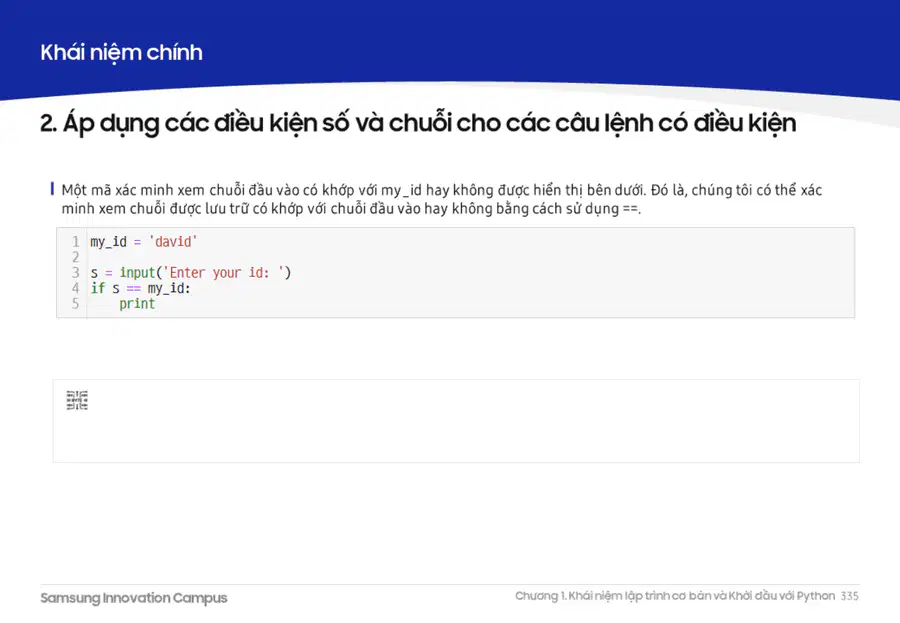The image size is (900, 623).
Task: Click the blue vertical bullet bar beside paragraph
Action: [x=52, y=189]
